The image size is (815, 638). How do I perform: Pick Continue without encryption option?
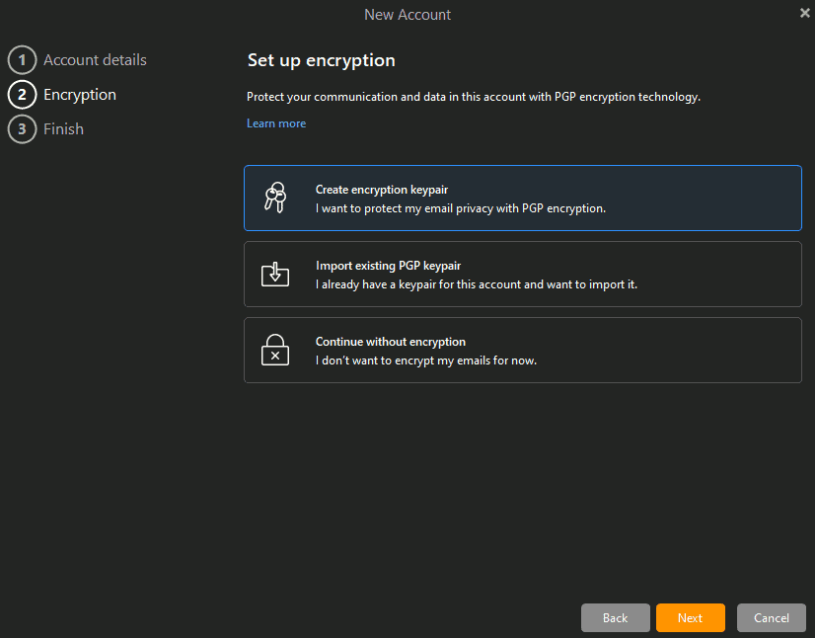[522, 350]
